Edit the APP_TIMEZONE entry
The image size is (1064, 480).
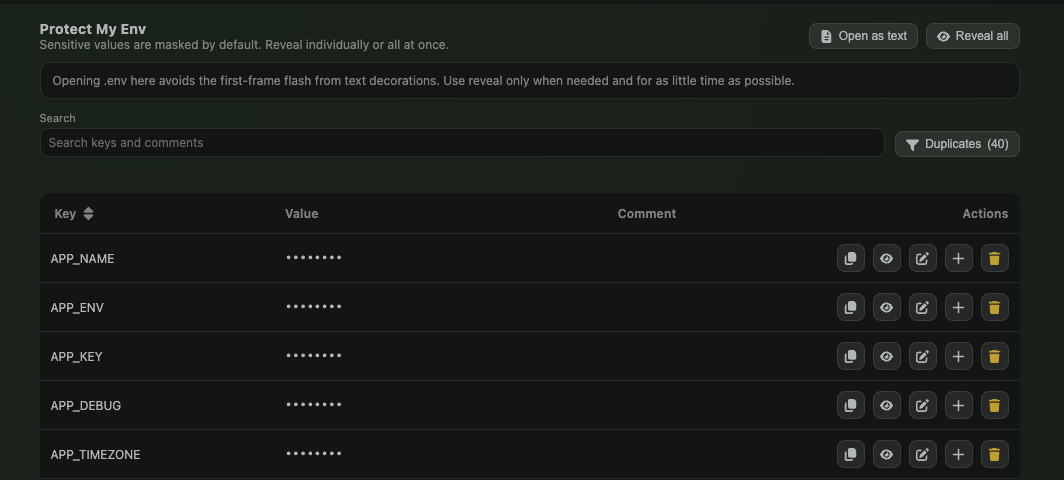tap(922, 454)
